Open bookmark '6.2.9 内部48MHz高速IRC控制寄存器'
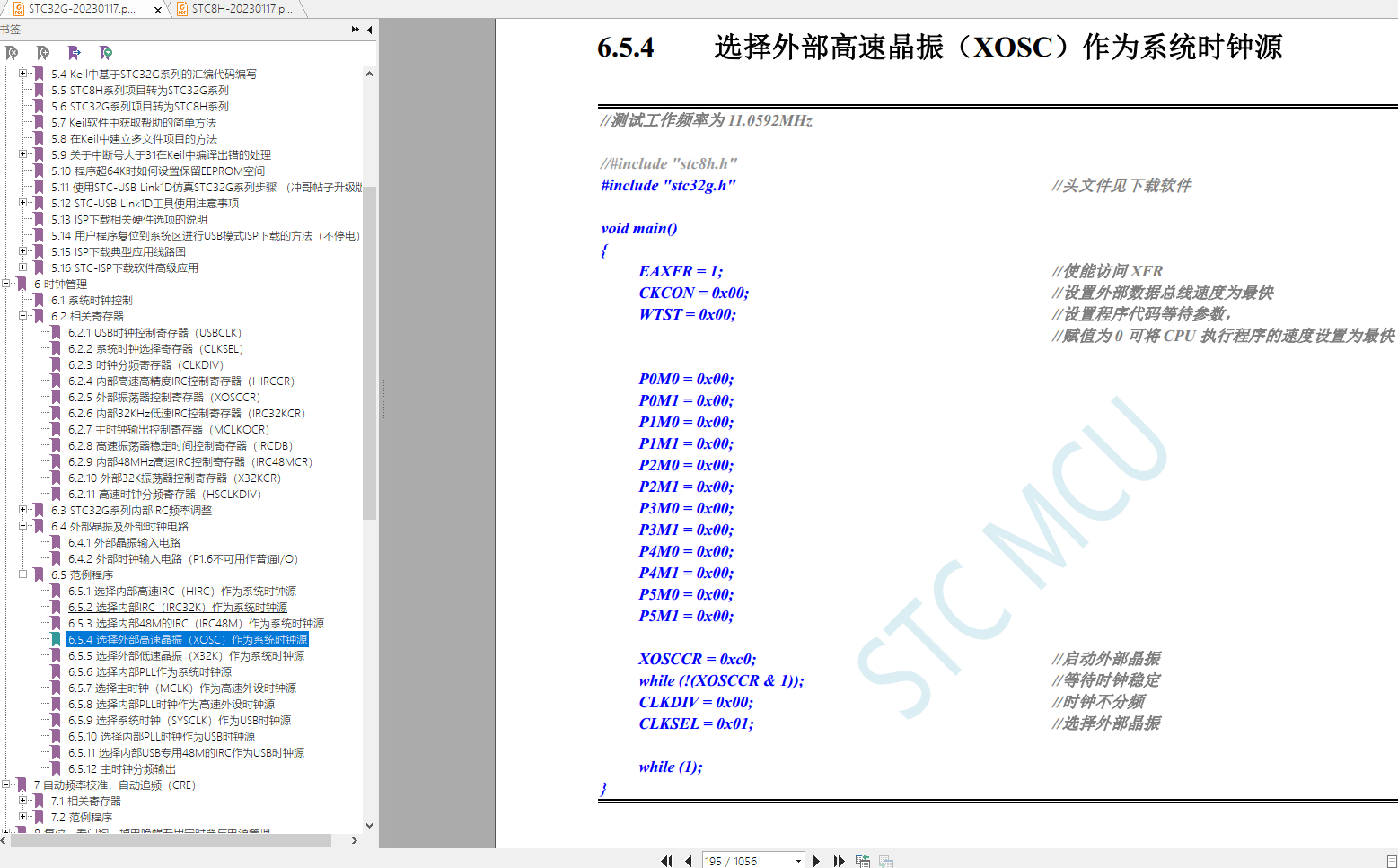 [190, 462]
